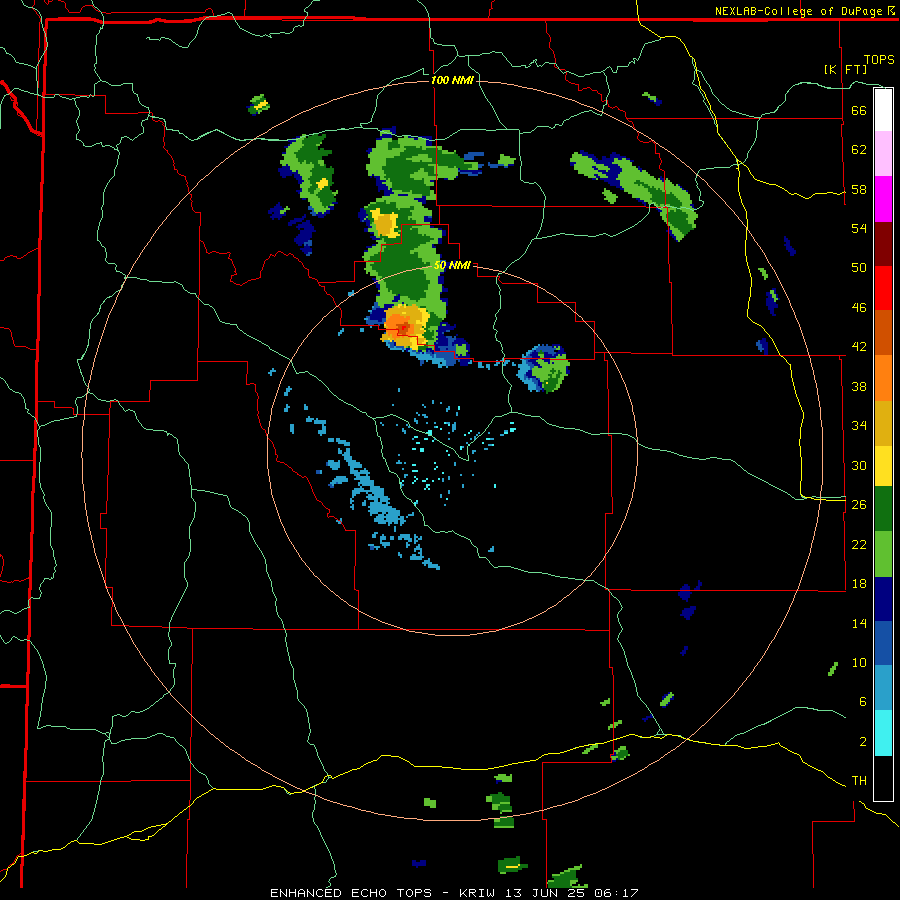Click the yellow 34 legend swatch
The height and width of the screenshot is (900, 900).
883,465
